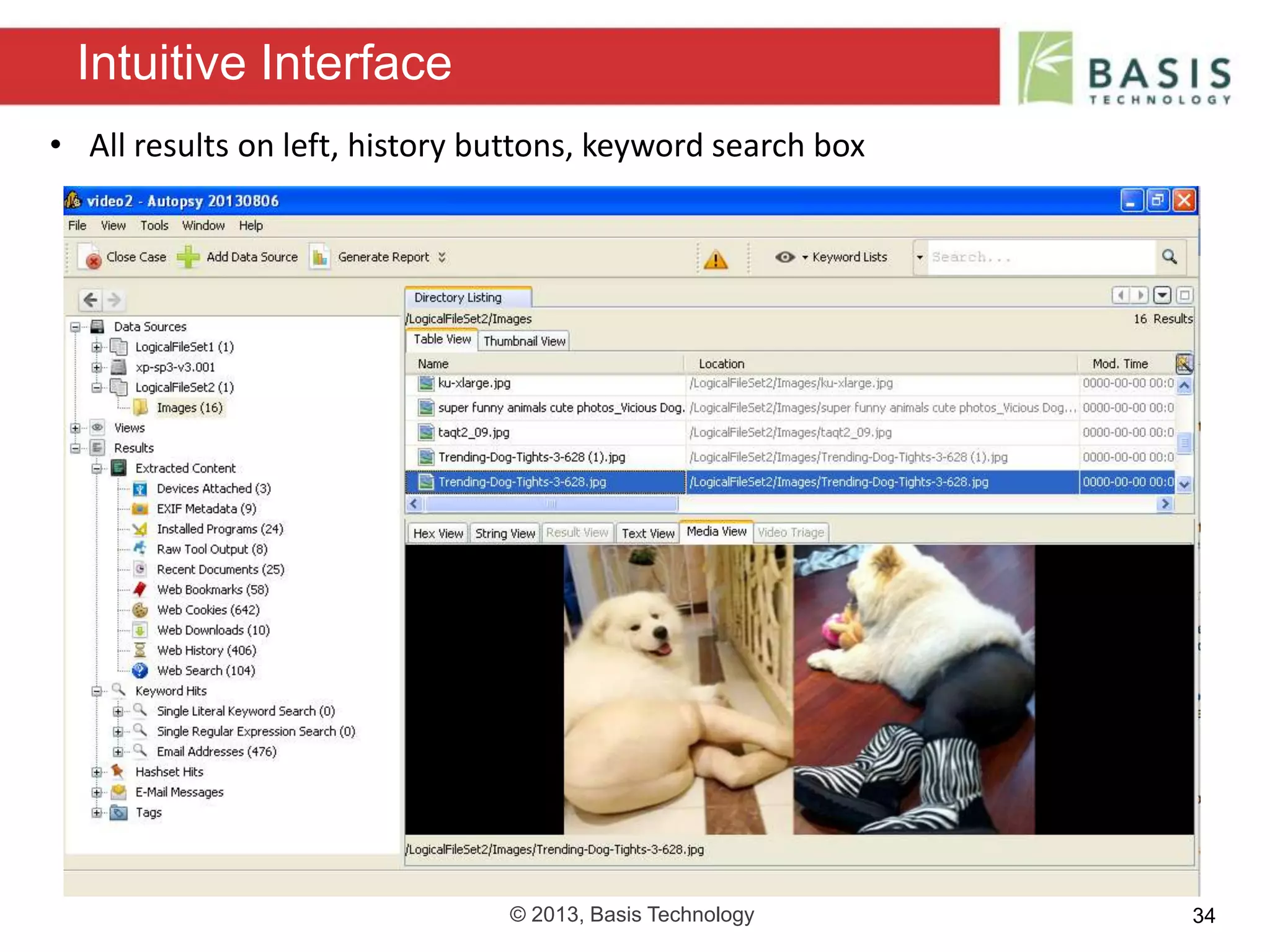Open the View menu

pos(113,226)
